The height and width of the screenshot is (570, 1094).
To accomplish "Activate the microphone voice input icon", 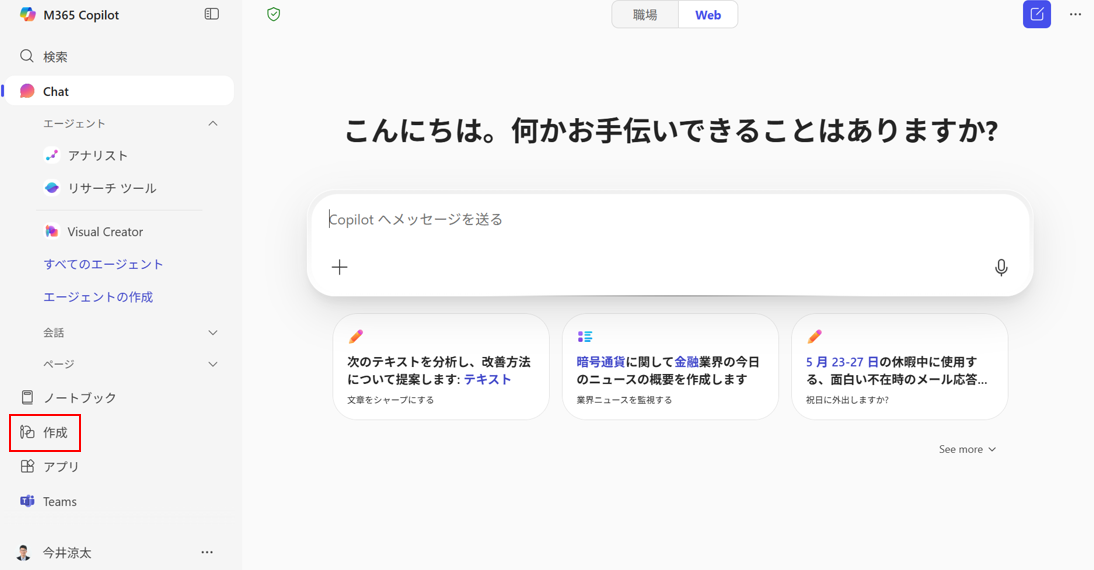I will coord(1001,267).
